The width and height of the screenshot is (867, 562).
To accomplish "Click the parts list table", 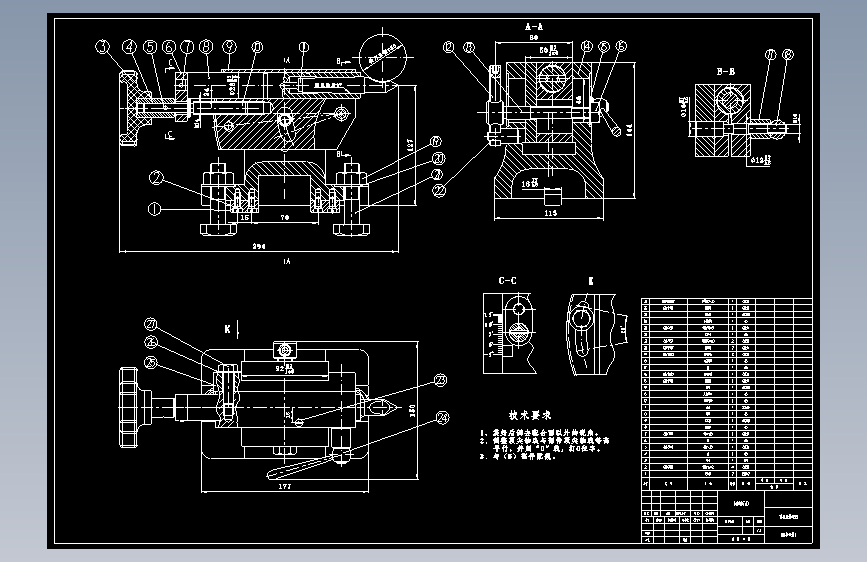I will (x=727, y=393).
